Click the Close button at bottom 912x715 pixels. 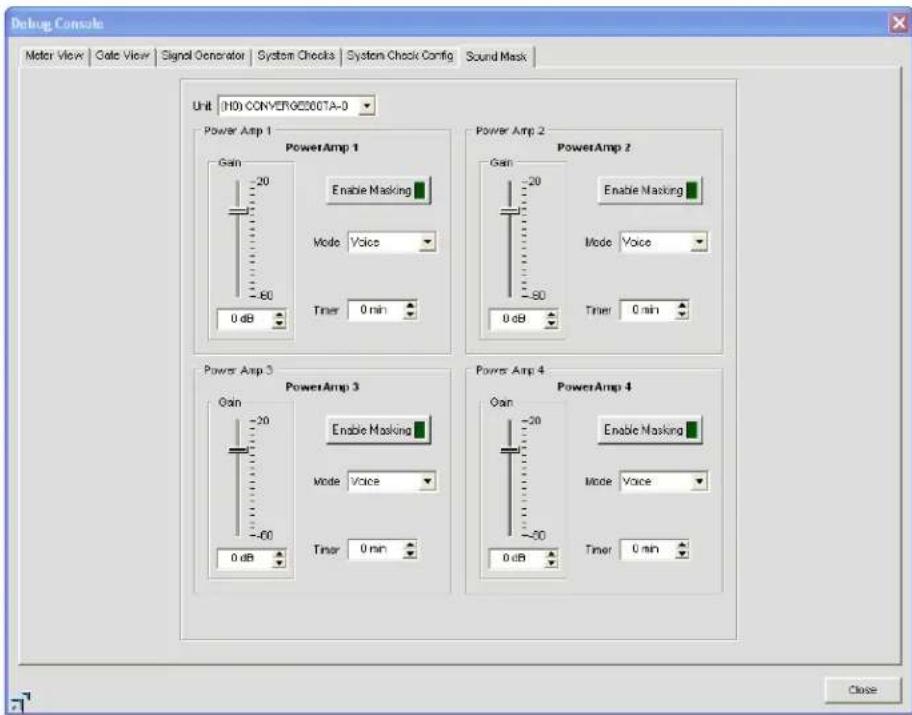pyautogui.click(x=862, y=690)
